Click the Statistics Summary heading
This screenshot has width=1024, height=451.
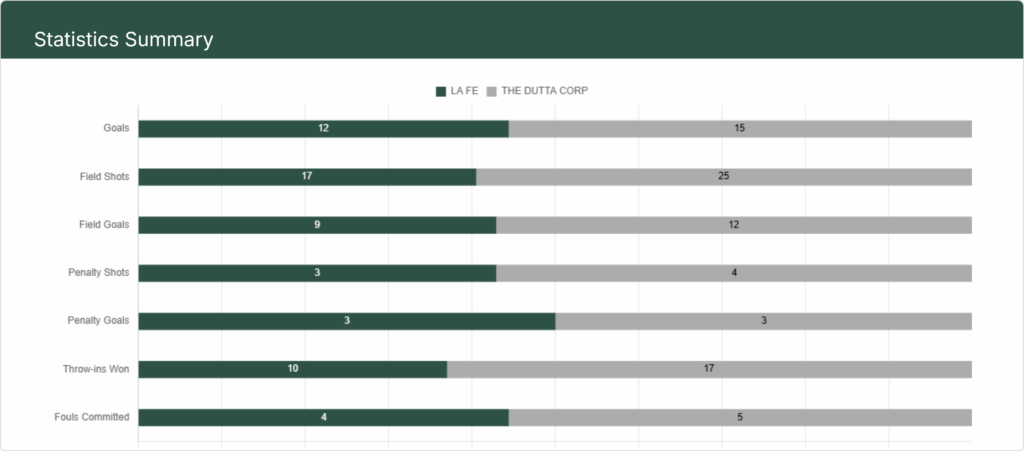[x=123, y=40]
